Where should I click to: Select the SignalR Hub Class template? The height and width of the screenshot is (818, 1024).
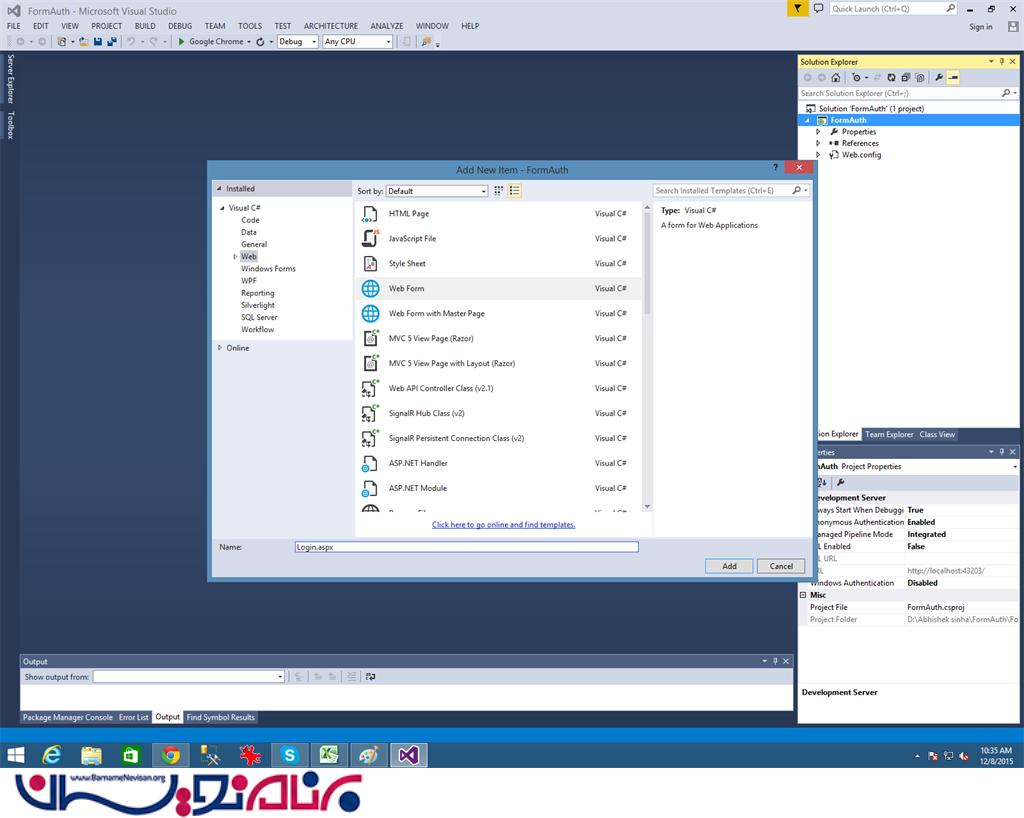498,413
